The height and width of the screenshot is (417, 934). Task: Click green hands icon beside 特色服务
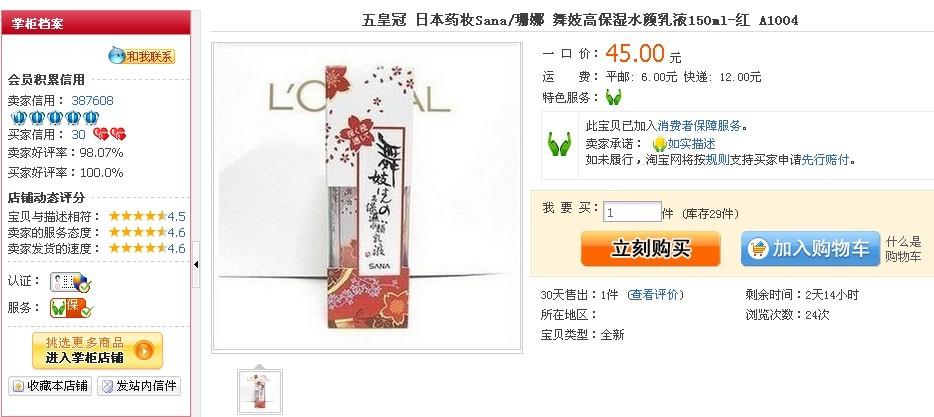613,97
